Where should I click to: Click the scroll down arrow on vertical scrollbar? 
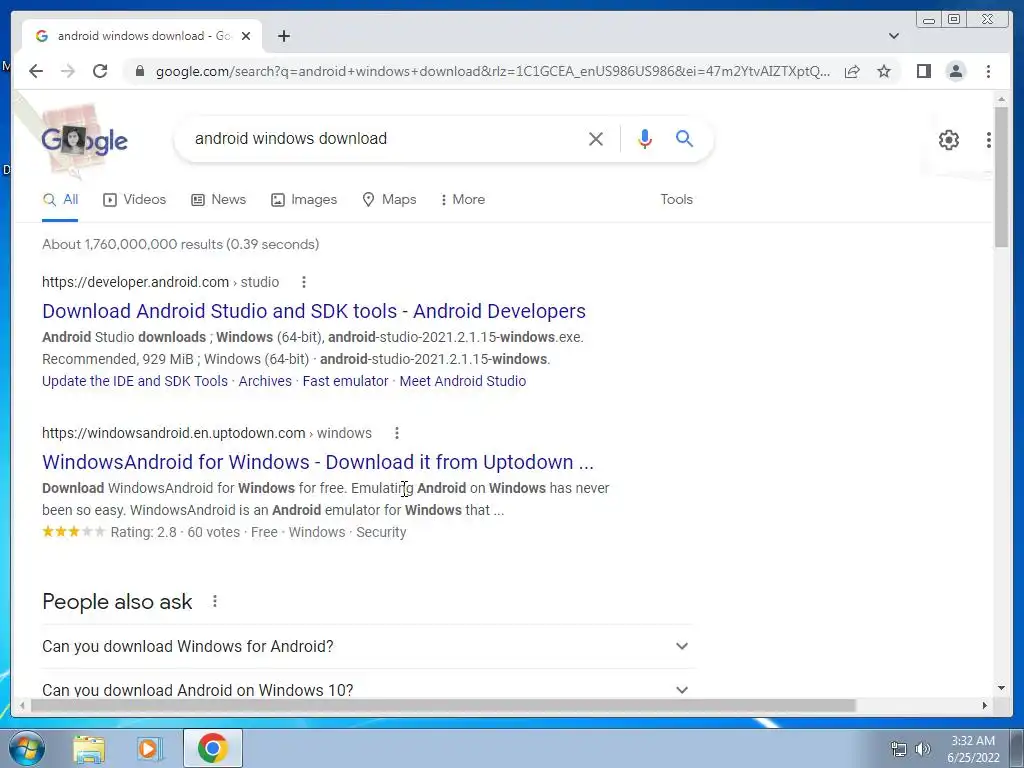point(1001,688)
